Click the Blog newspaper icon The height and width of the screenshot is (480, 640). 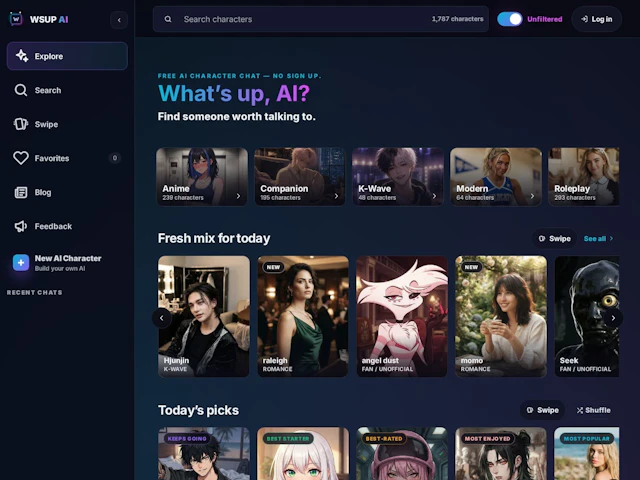(x=21, y=192)
